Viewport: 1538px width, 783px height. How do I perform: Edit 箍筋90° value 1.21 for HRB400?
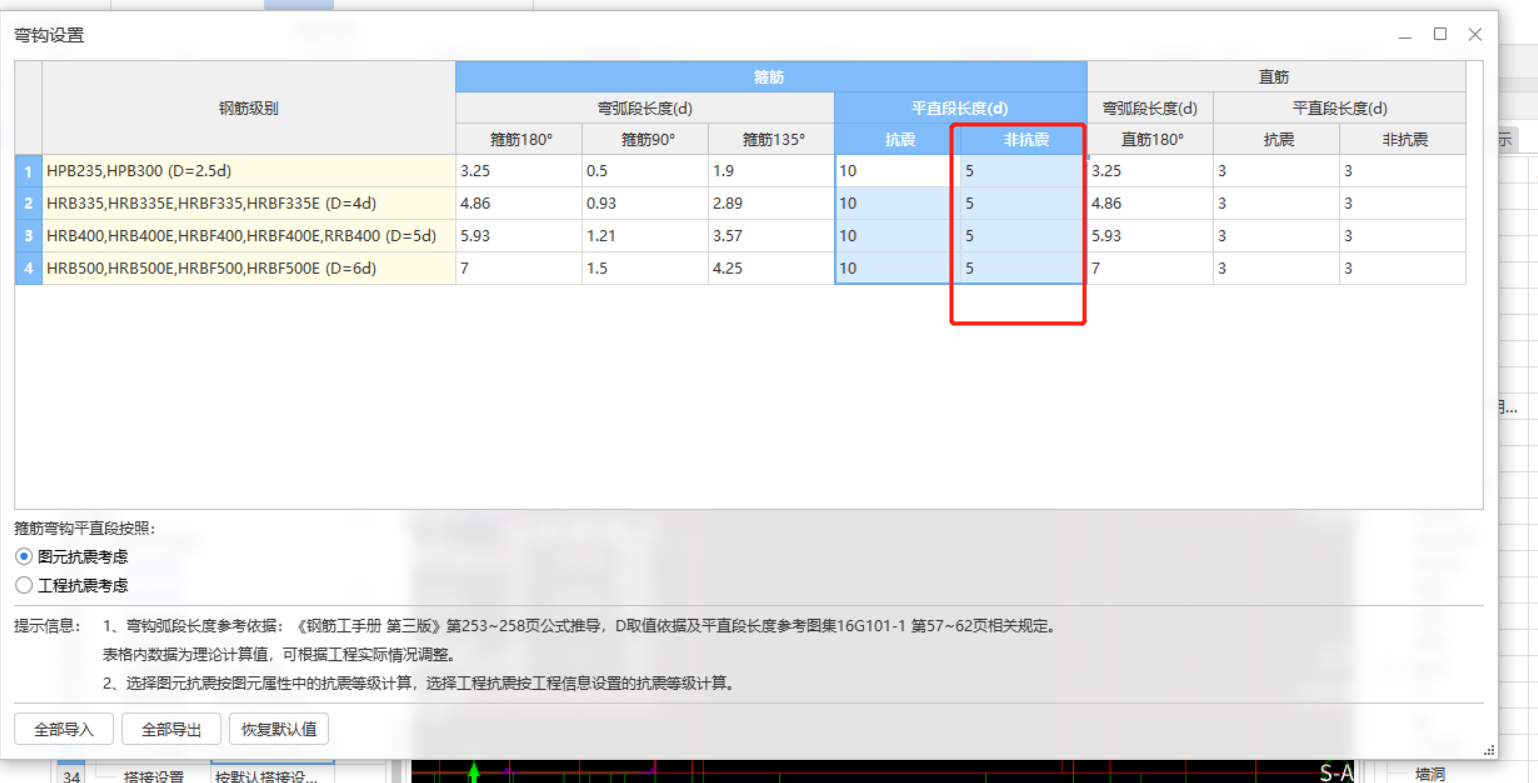pos(645,236)
